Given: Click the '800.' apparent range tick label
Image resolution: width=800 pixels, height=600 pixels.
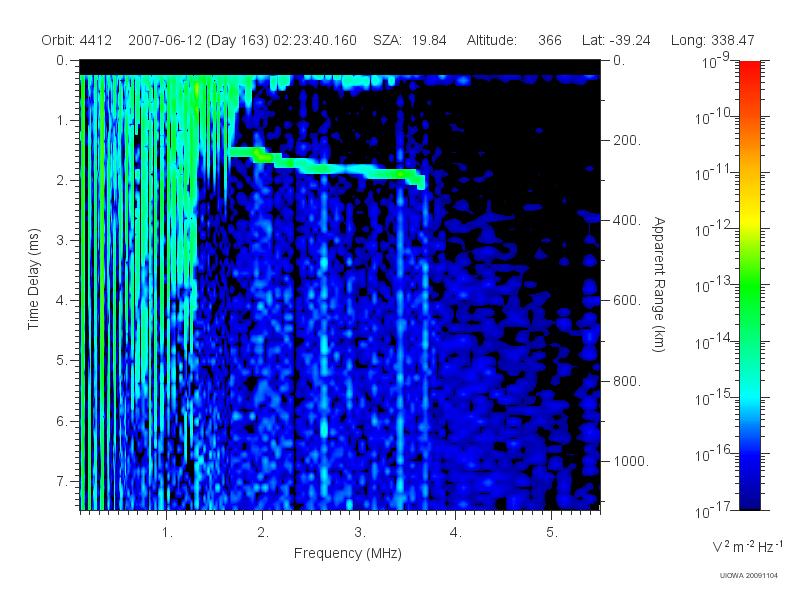Looking at the screenshot, I should 627,381.
